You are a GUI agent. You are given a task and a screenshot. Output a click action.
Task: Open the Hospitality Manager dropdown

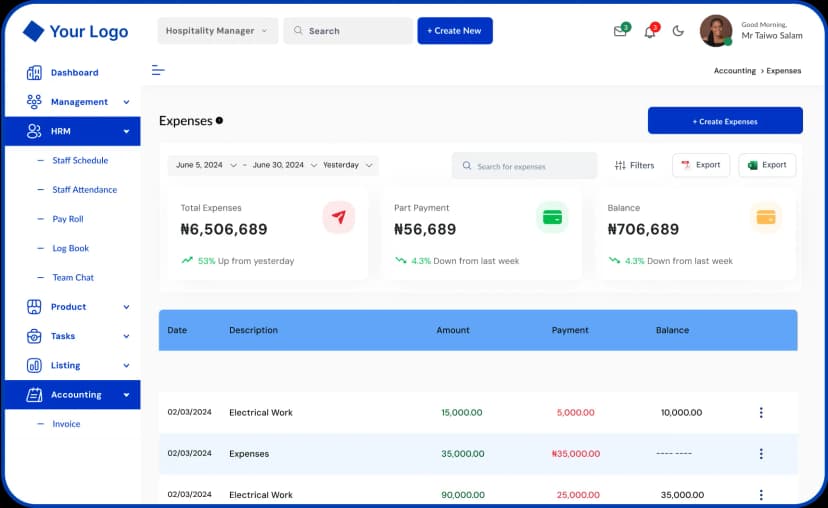218,31
